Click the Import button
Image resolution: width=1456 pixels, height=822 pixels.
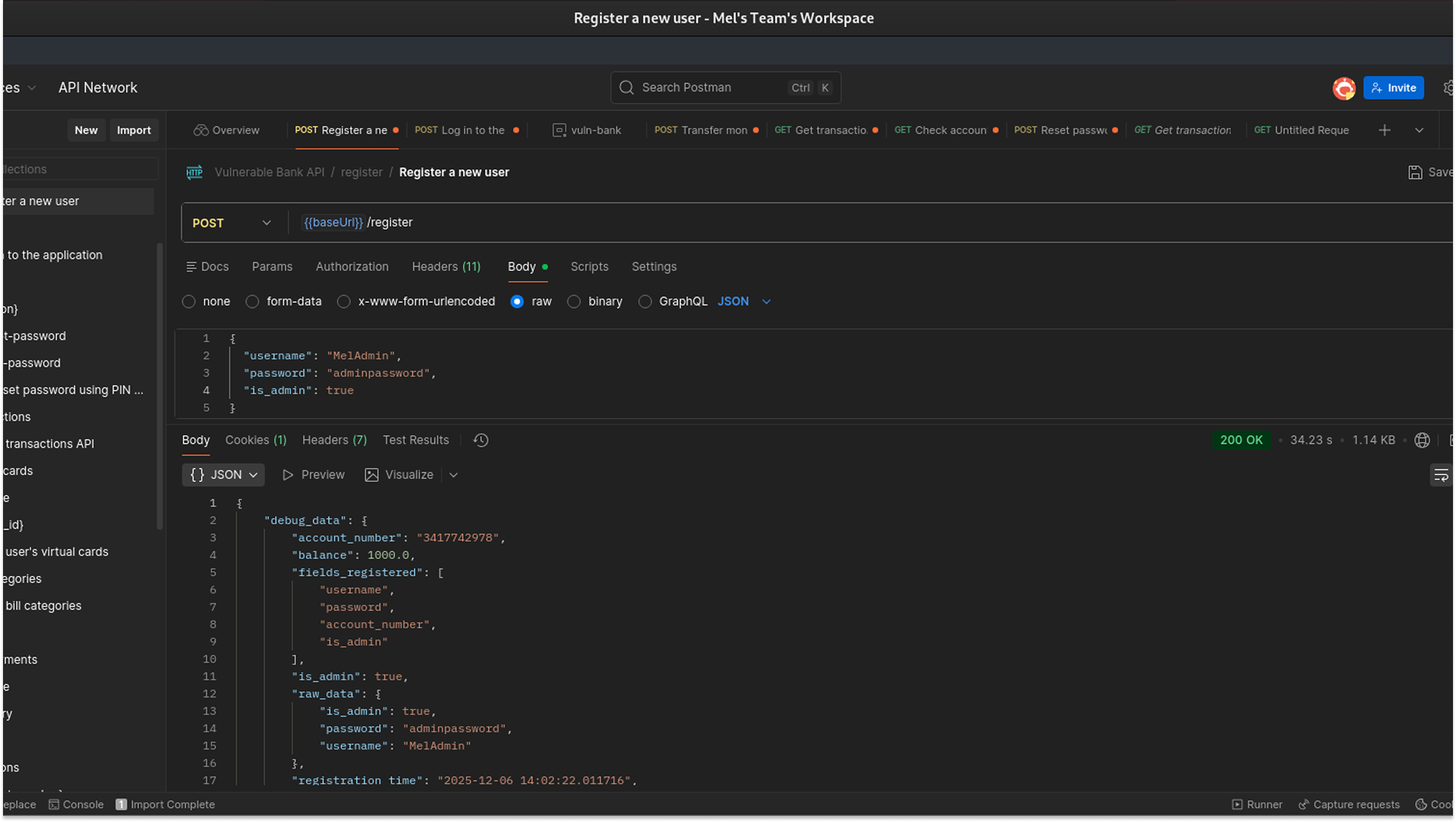point(134,130)
